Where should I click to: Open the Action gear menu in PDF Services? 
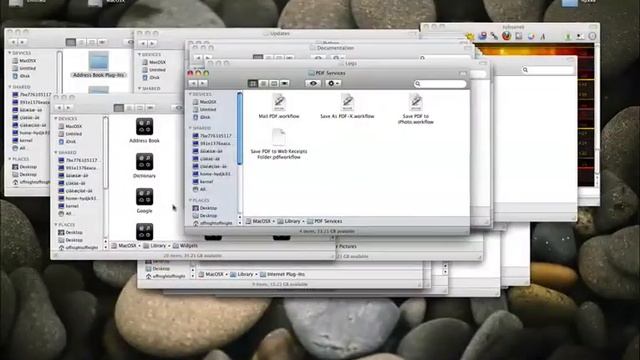tap(333, 83)
